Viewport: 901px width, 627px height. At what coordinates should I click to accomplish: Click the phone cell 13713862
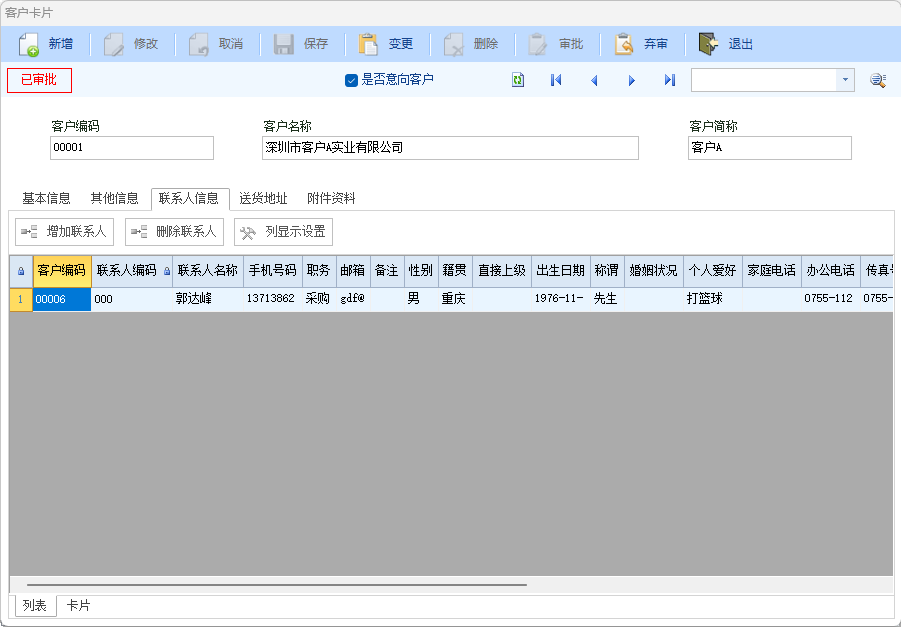(x=273, y=299)
